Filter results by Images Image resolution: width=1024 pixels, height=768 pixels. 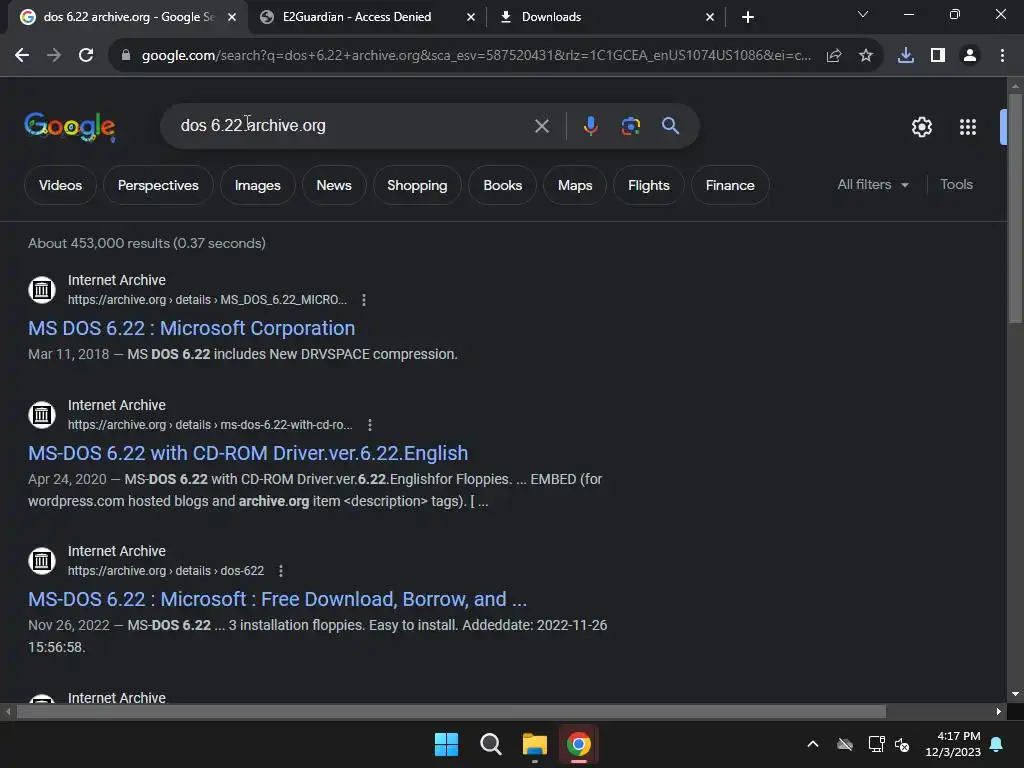[257, 185]
